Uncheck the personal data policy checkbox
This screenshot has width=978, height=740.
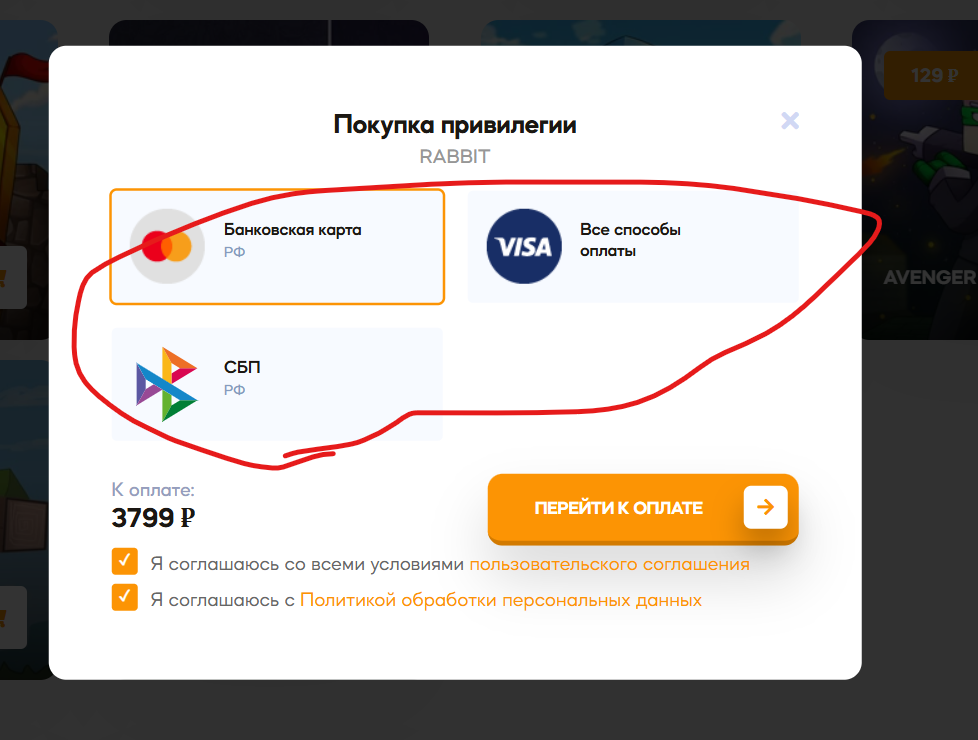pyautogui.click(x=125, y=598)
